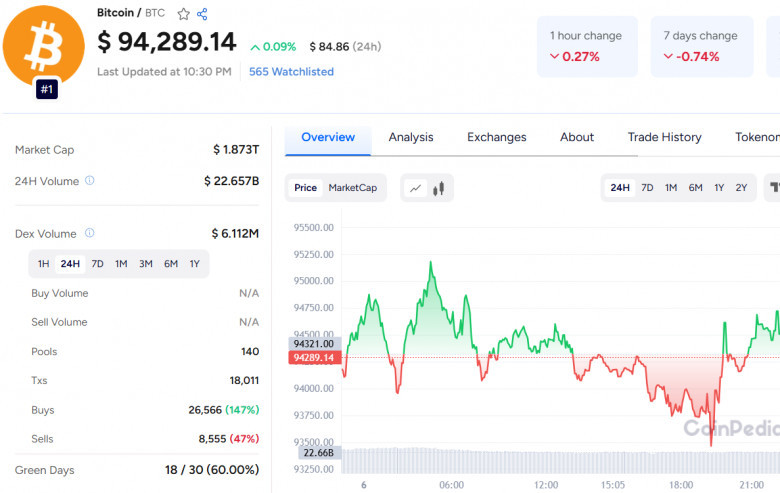The height and width of the screenshot is (493, 780).
Task: Click the Dex Volume info icon
Action: (x=90, y=233)
